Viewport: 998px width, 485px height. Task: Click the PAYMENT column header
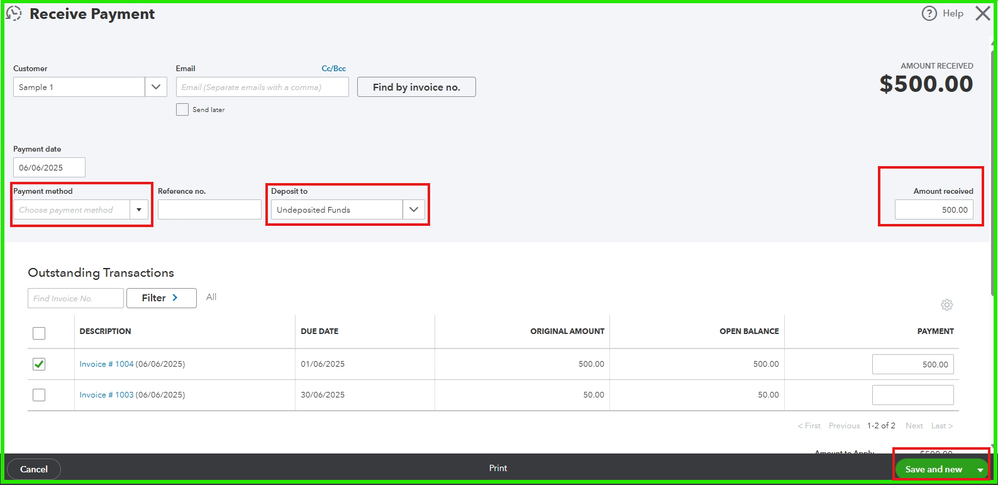click(936, 331)
